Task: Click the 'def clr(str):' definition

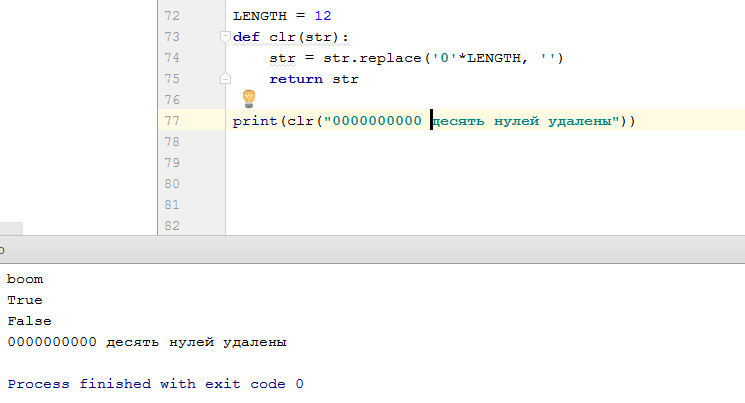Action: point(291,37)
